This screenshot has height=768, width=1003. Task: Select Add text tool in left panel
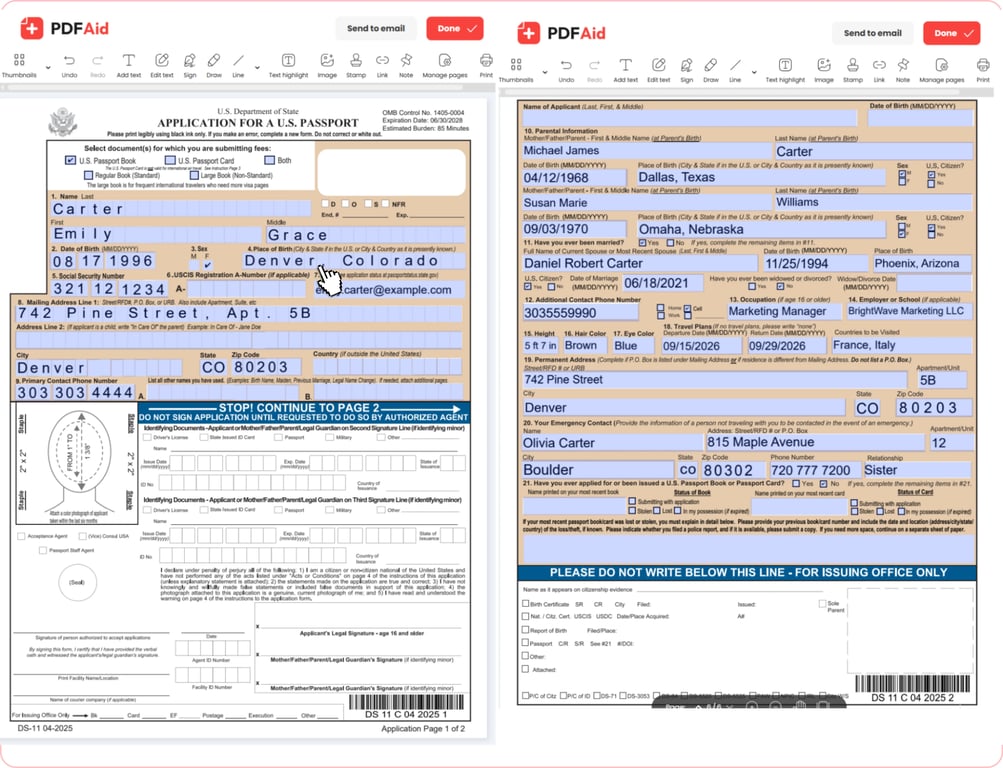coord(129,66)
